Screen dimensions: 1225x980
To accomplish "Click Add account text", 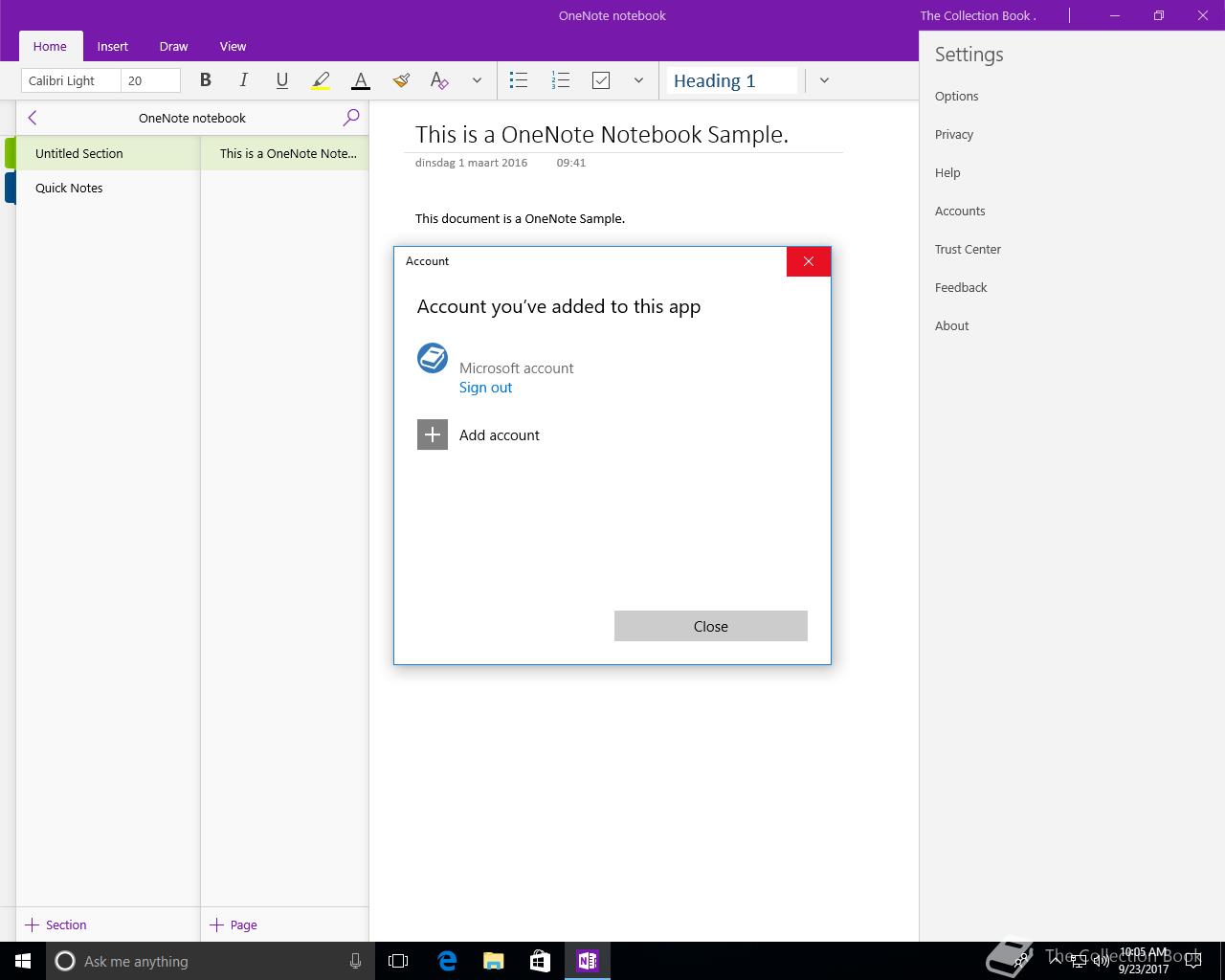I will [x=500, y=434].
